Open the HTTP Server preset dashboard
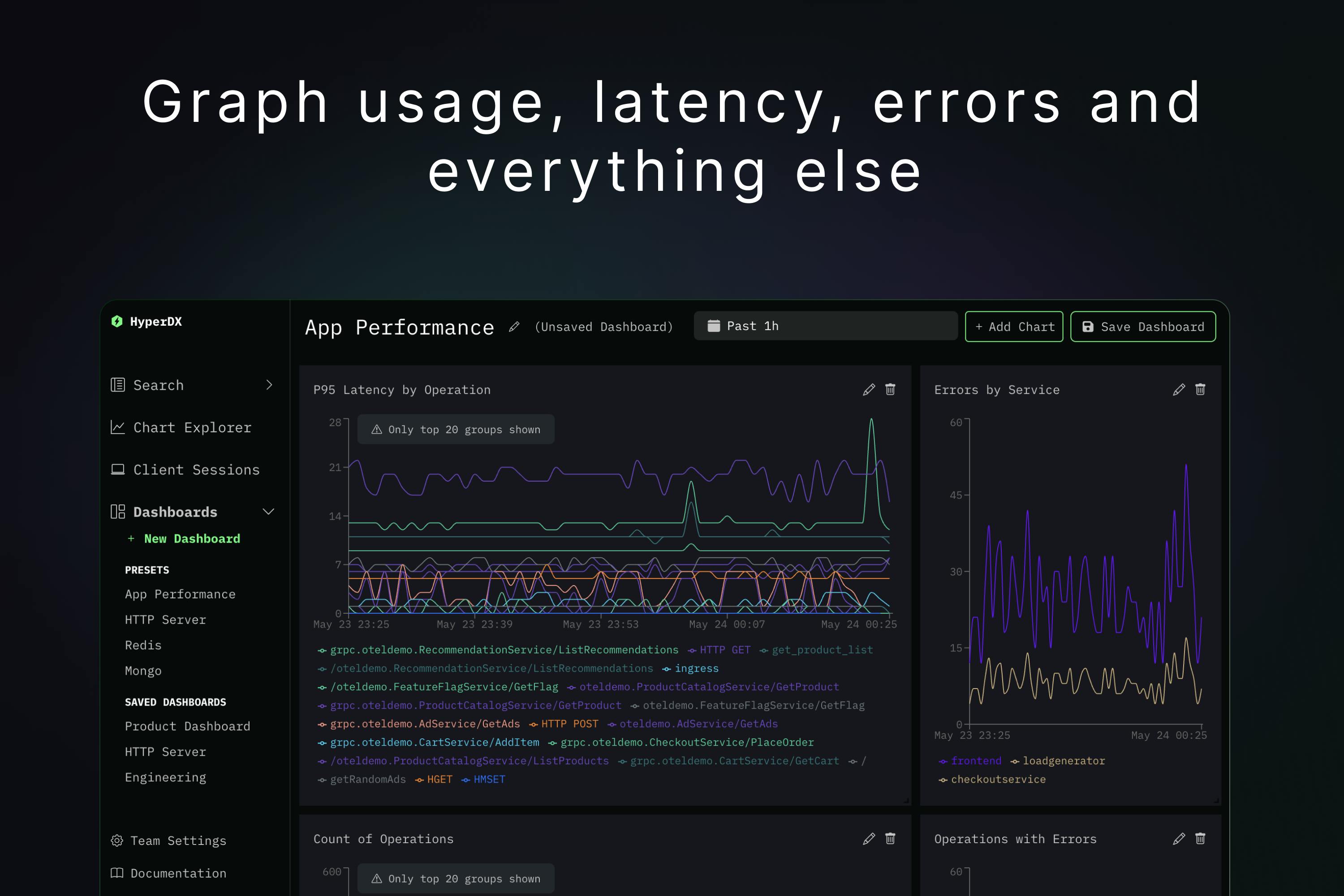1344x896 pixels. (x=165, y=620)
